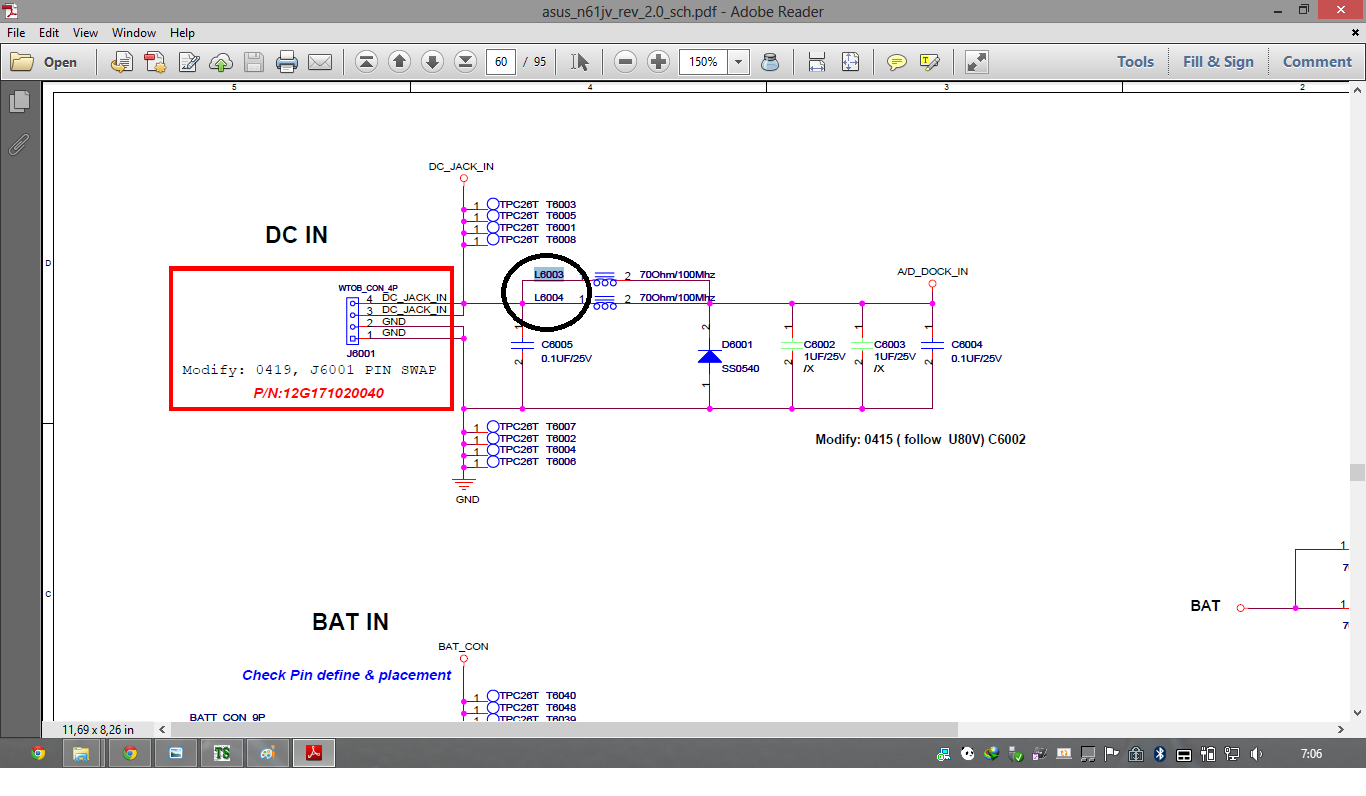Viewport: 1366px width, 796px height.
Task: Click the page number input field
Action: [x=501, y=62]
